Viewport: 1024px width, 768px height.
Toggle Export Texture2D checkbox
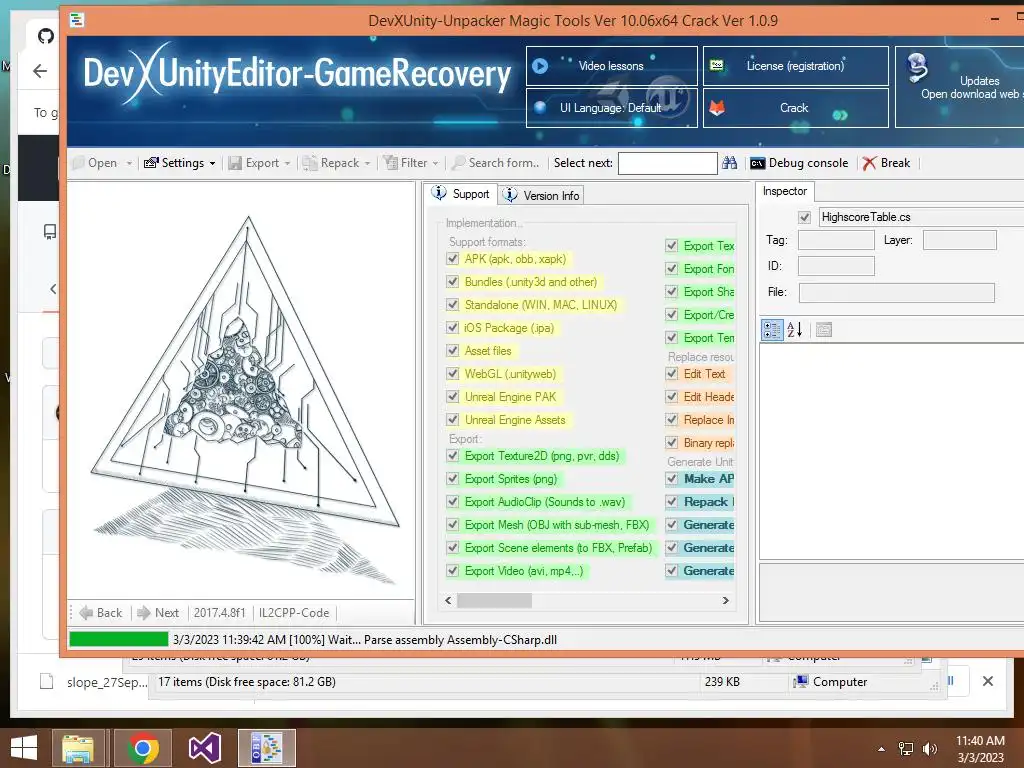[x=452, y=456]
